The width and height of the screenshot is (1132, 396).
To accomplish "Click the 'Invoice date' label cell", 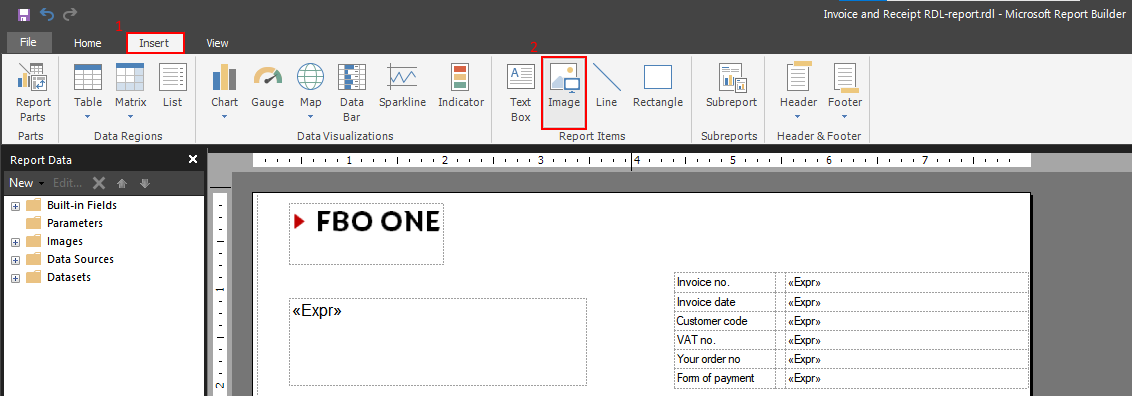I will 725,302.
